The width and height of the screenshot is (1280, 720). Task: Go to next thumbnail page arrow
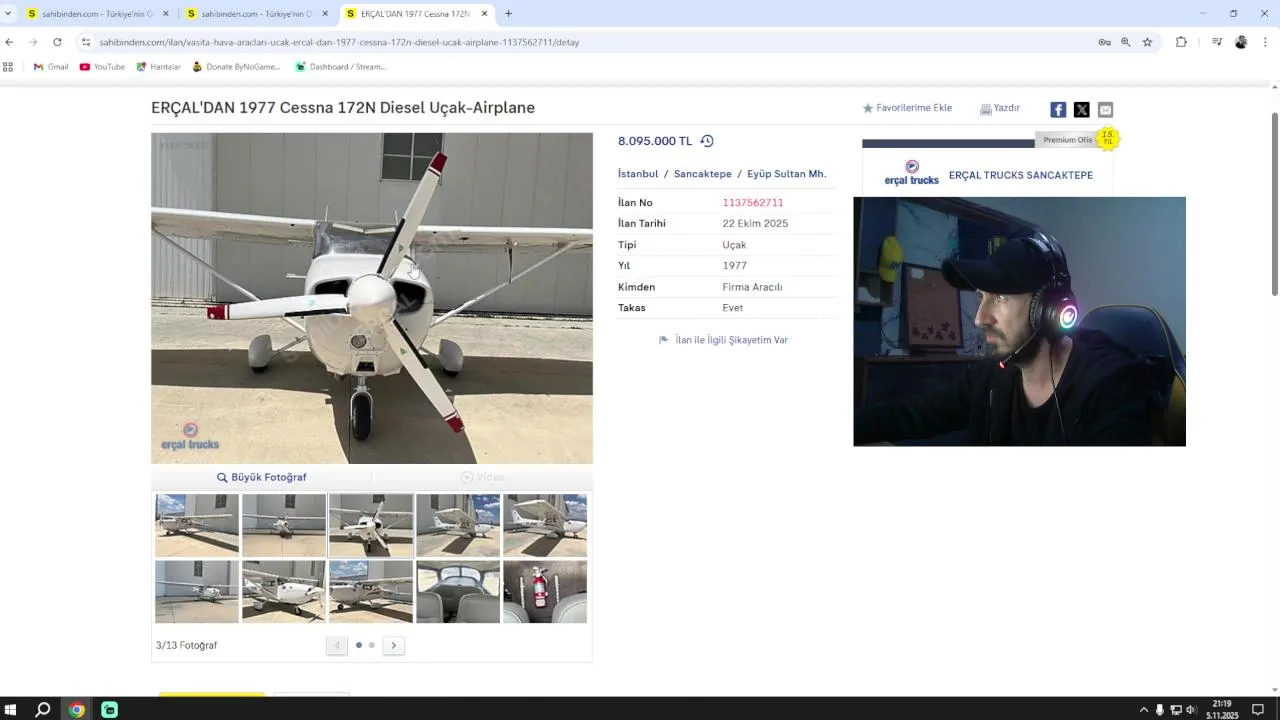point(394,645)
